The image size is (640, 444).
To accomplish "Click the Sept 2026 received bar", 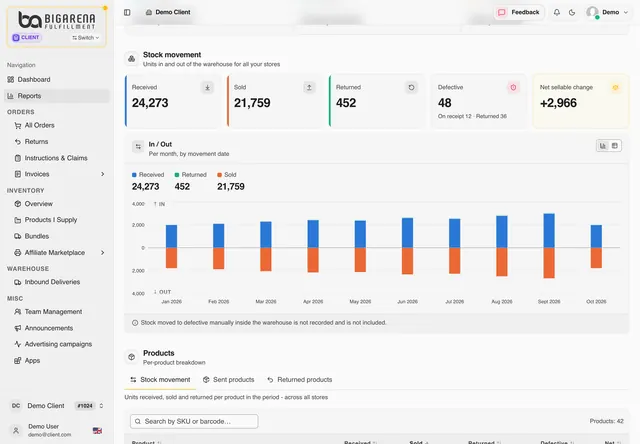I will (x=549, y=231).
